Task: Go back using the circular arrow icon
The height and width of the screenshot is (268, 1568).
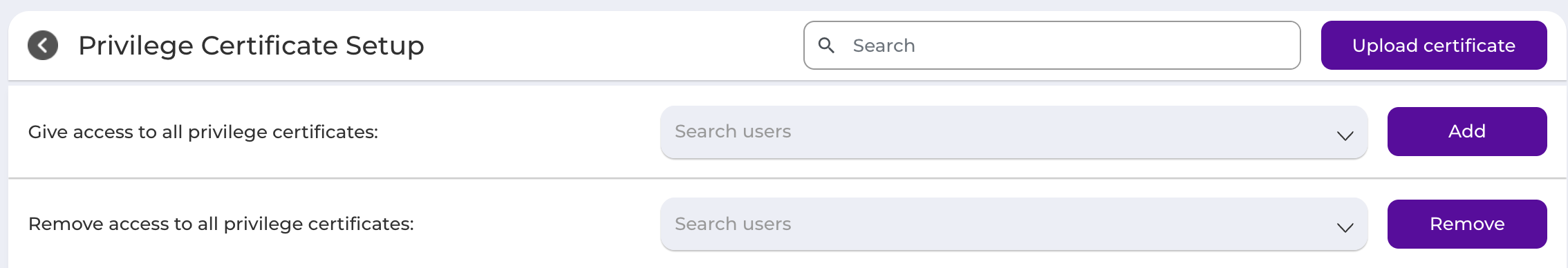Action: [43, 46]
